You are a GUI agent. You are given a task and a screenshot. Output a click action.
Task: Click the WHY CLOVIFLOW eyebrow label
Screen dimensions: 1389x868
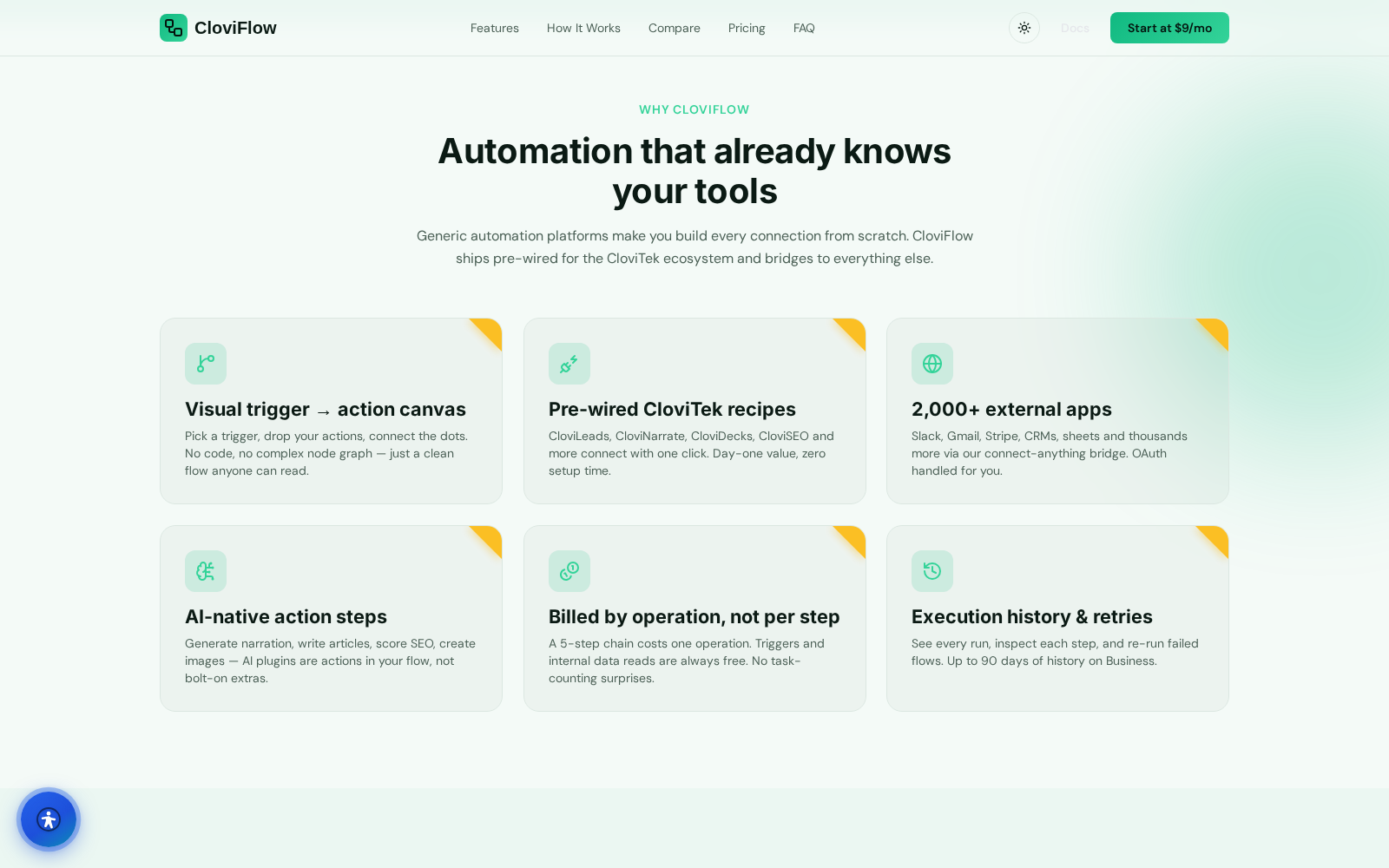pyautogui.click(x=694, y=109)
